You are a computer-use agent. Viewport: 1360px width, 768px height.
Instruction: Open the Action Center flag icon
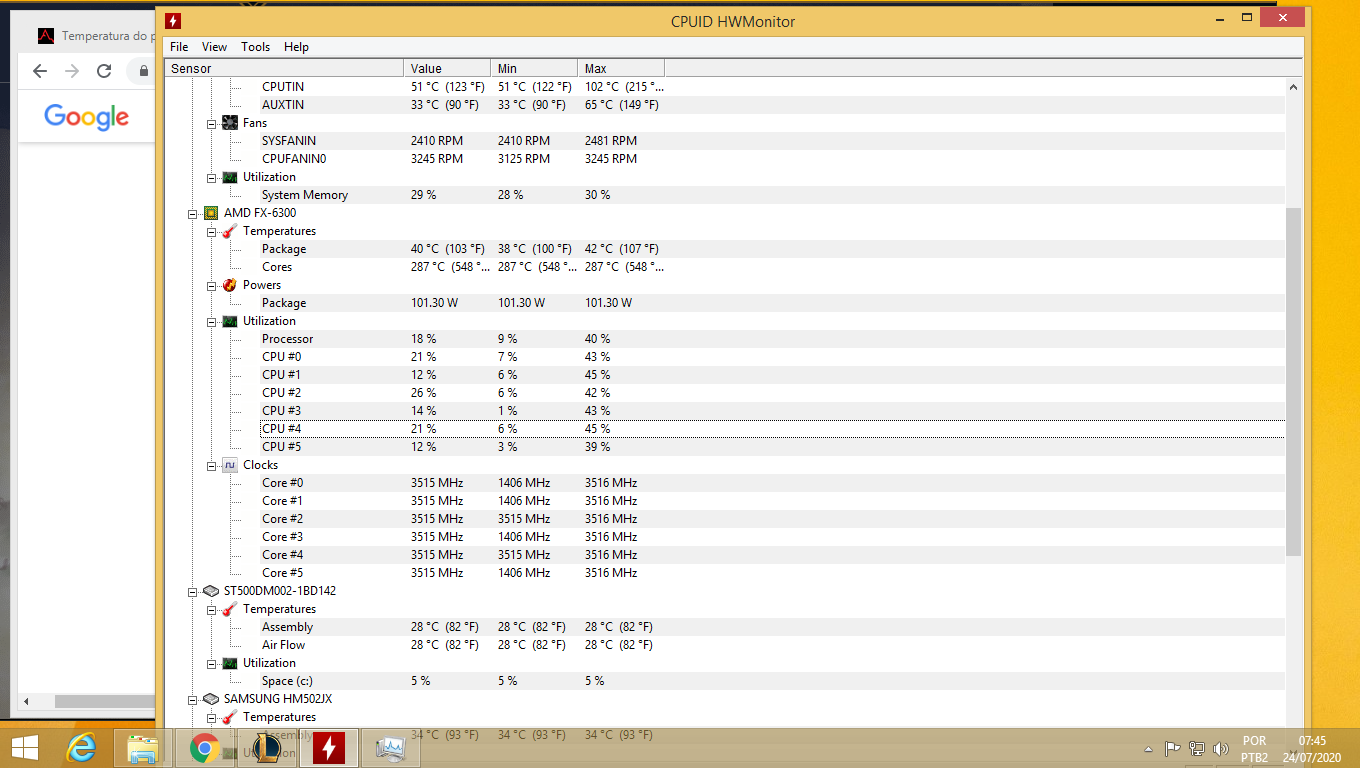coord(1173,748)
